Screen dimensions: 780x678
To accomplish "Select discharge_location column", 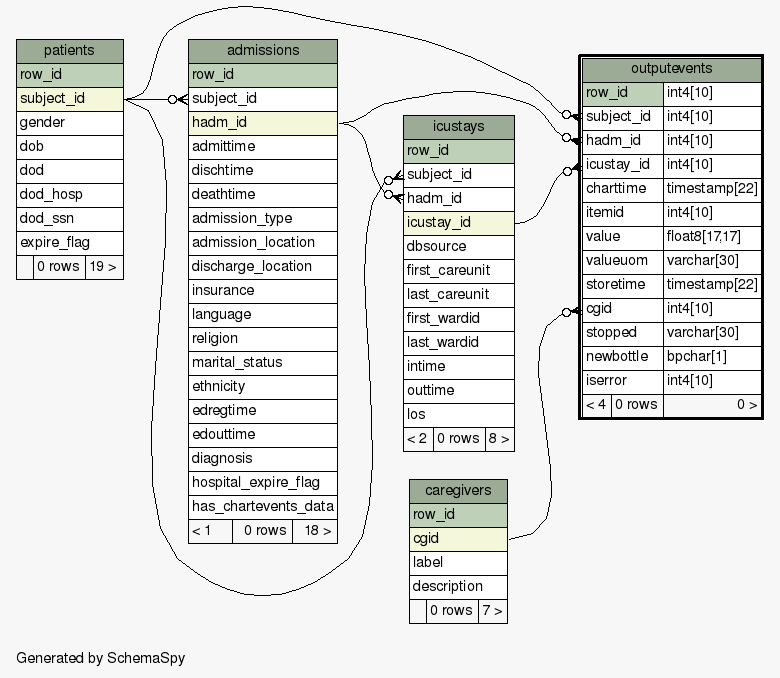I will (x=263, y=267).
